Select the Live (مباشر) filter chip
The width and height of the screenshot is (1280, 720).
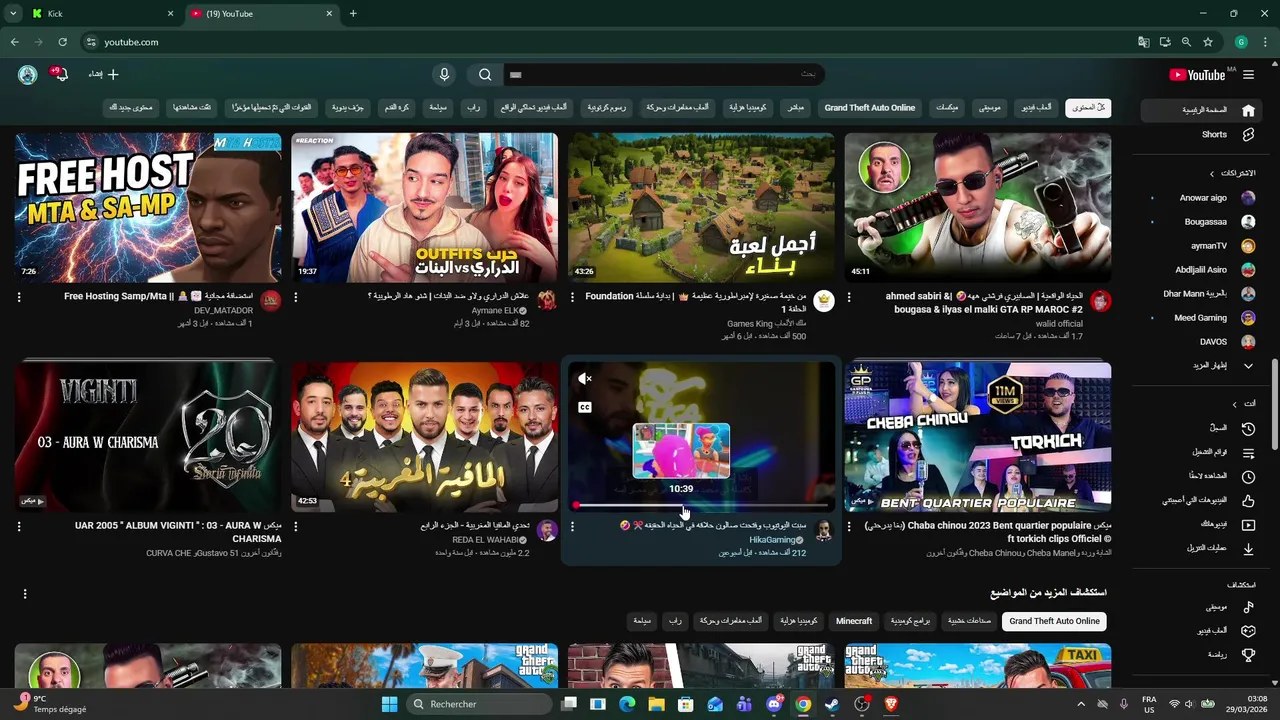click(796, 107)
